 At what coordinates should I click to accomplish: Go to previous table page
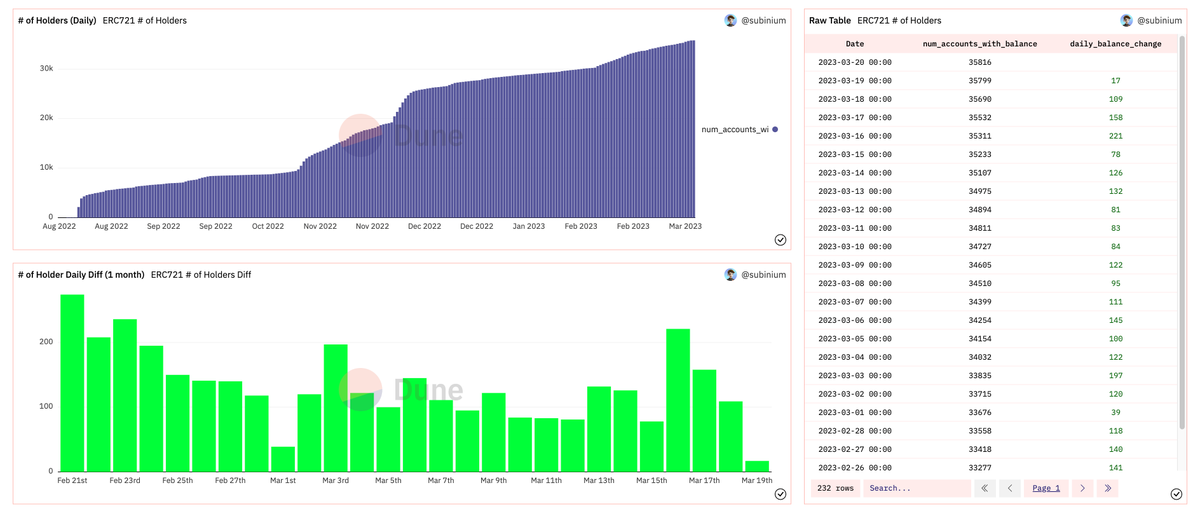1010,488
